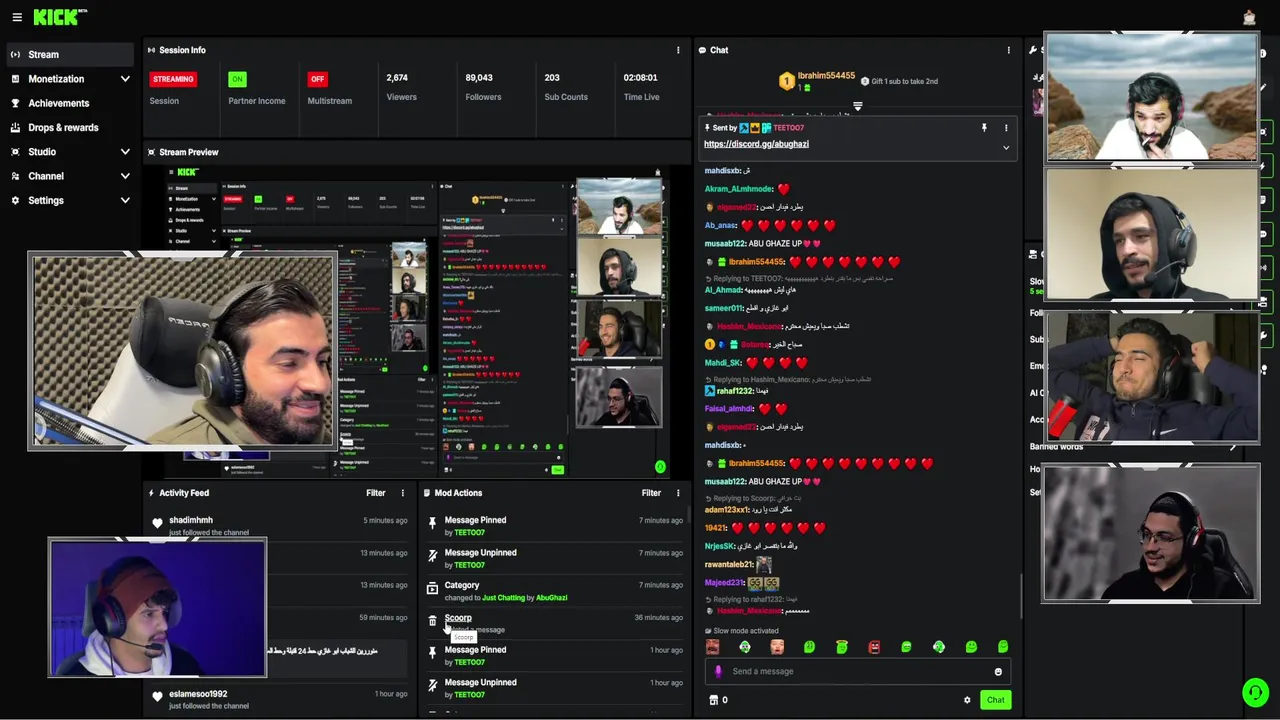Open the Scoorp username link
This screenshot has height=720, width=1280.
pyautogui.click(x=458, y=618)
